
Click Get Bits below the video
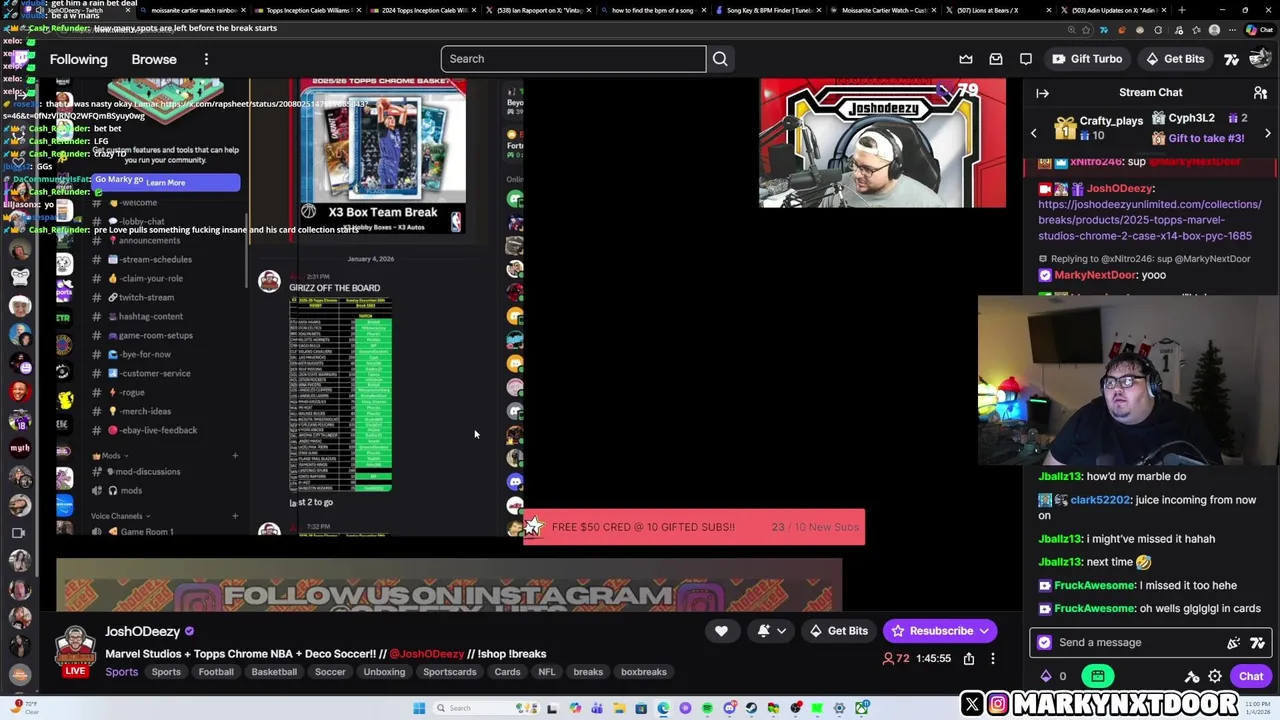(x=838, y=631)
